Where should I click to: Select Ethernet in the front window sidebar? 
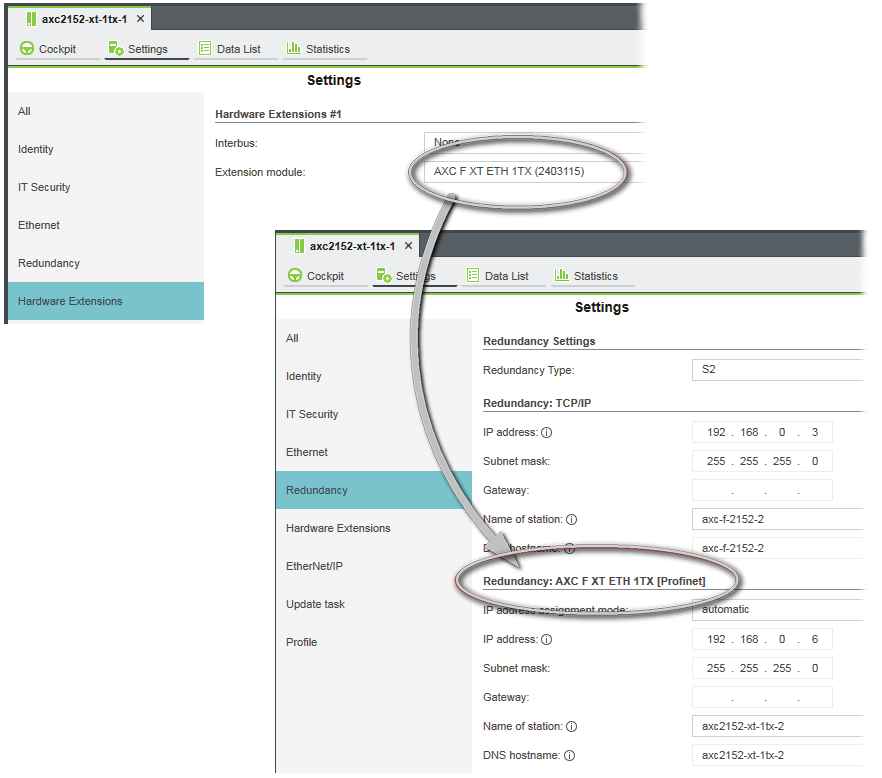pos(374,452)
